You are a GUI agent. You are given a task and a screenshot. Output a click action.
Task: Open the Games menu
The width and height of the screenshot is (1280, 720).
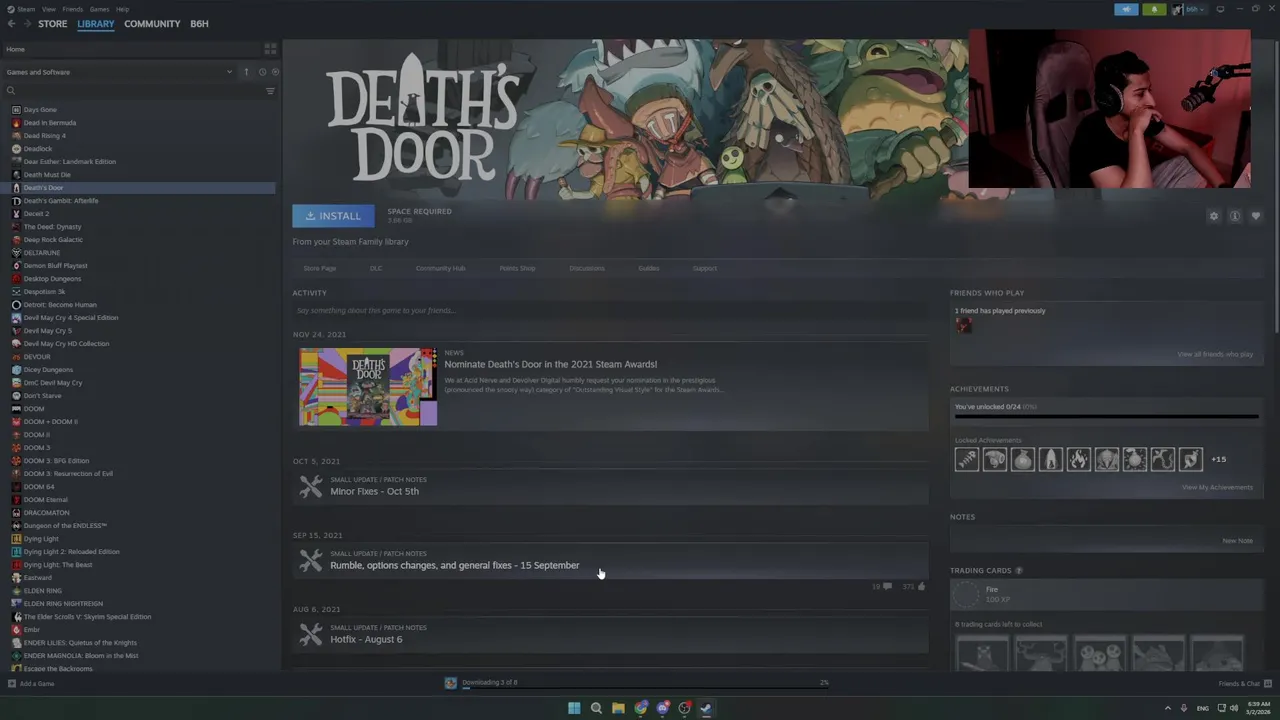pyautogui.click(x=99, y=9)
